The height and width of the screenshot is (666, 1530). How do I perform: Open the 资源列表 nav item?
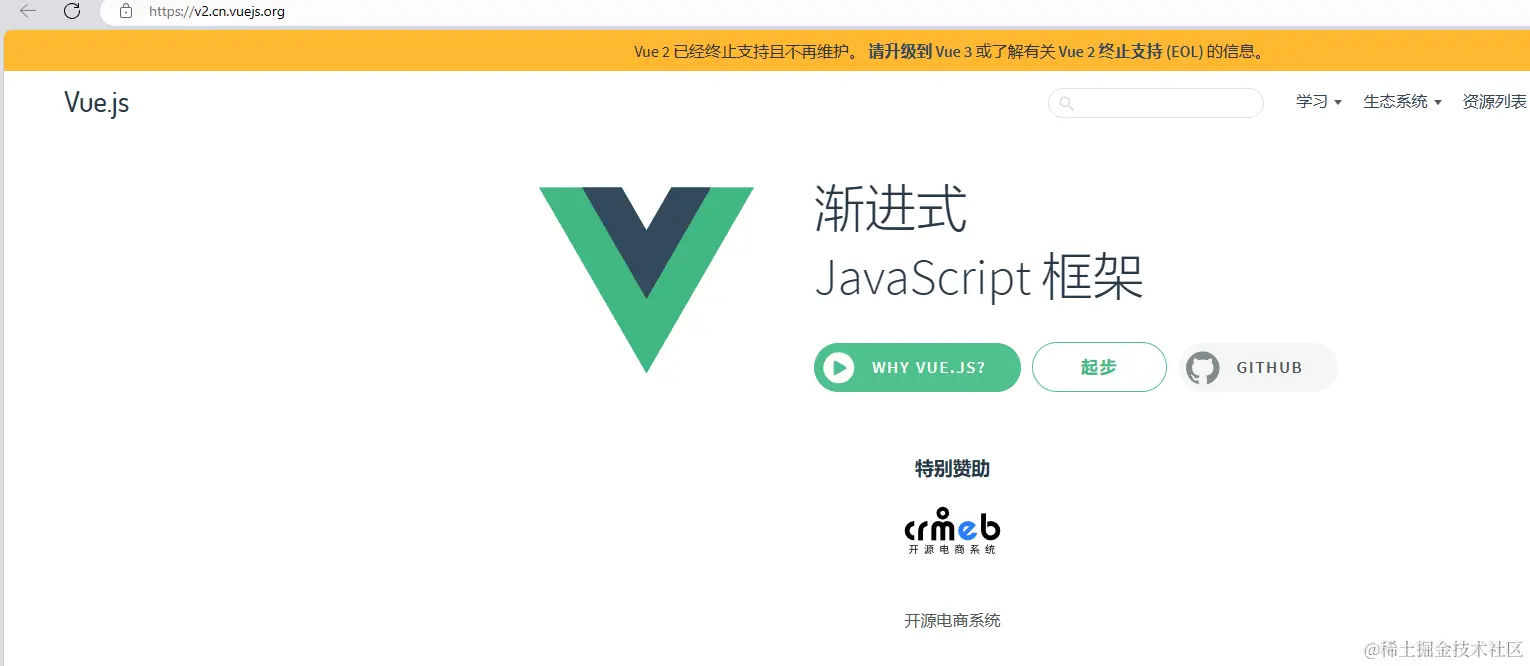tap(1495, 102)
